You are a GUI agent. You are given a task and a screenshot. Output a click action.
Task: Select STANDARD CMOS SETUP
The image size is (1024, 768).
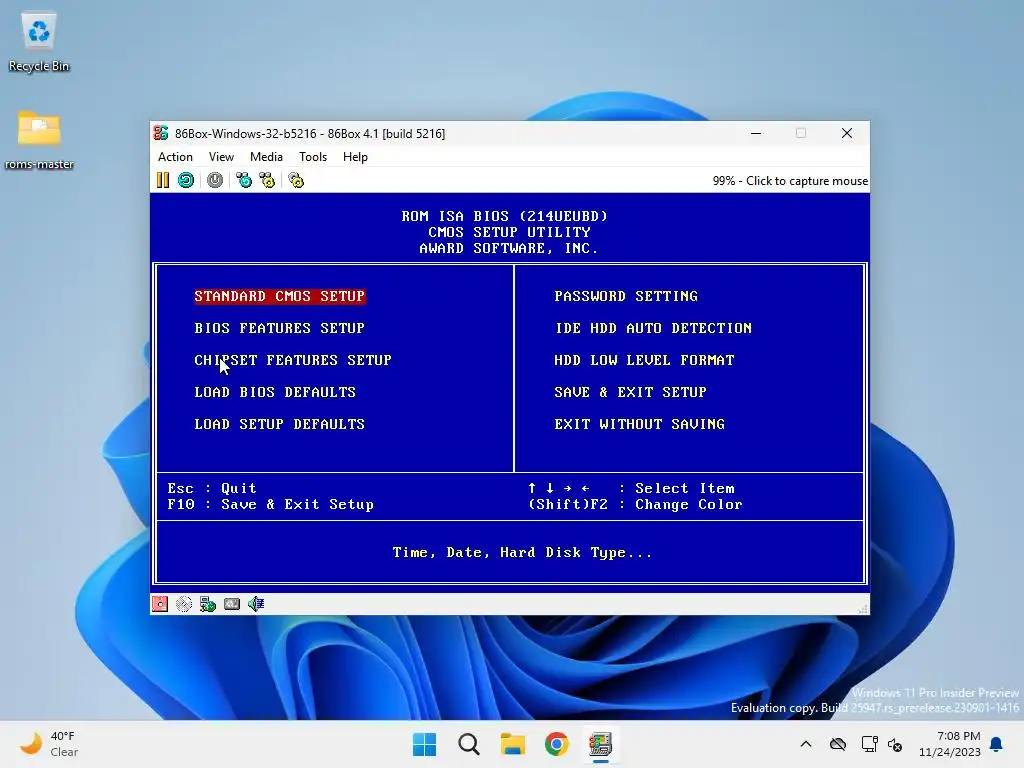[x=280, y=296]
